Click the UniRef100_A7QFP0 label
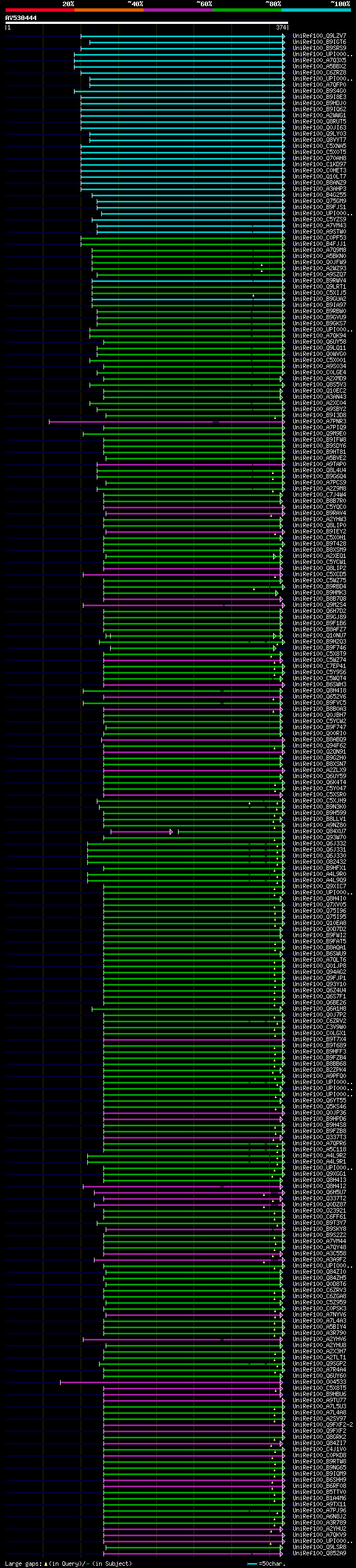This screenshot has width=356, height=1568. [x=319, y=85]
